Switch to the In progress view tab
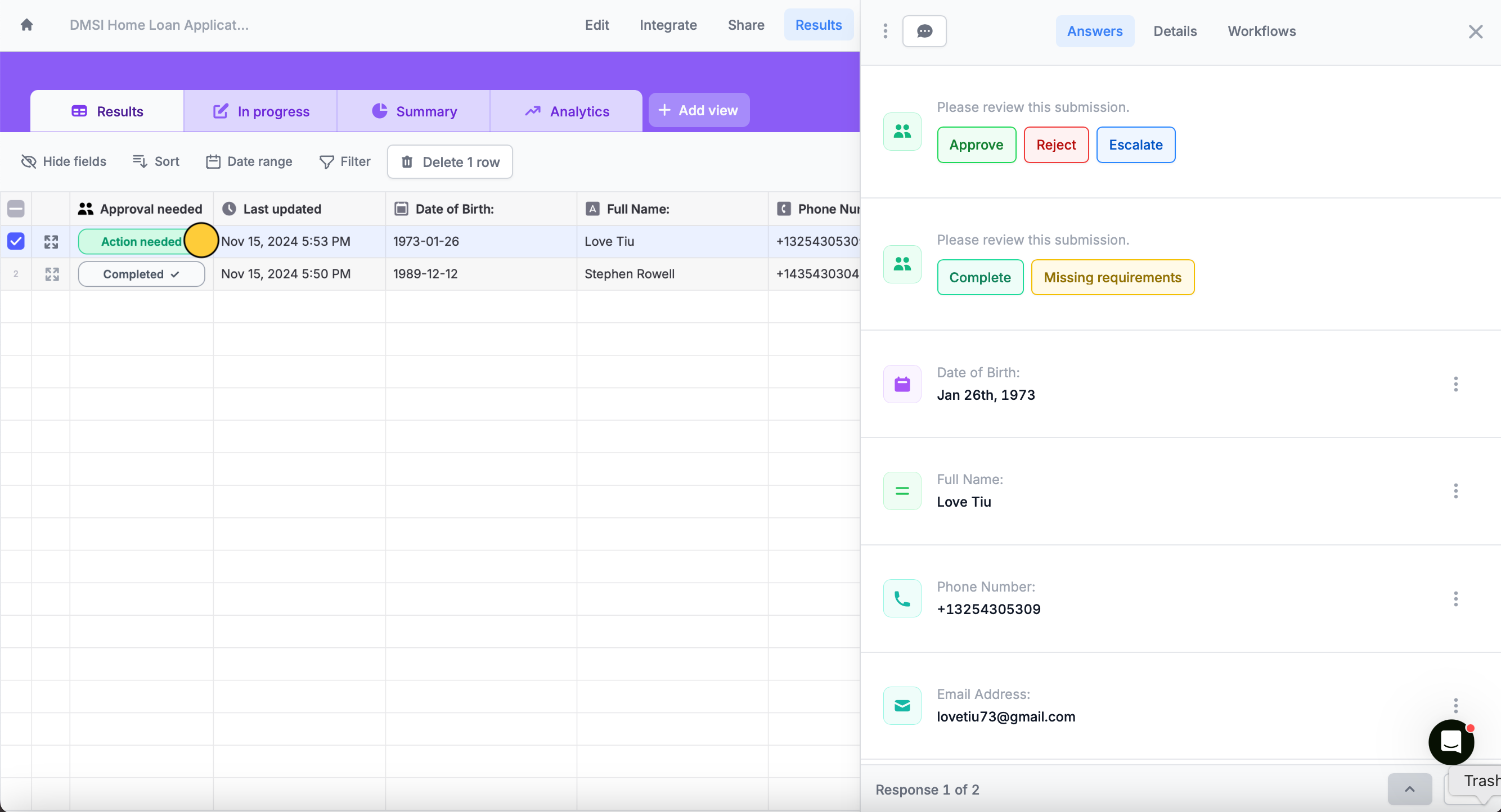Screen dimensions: 1501x812 point(260,111)
